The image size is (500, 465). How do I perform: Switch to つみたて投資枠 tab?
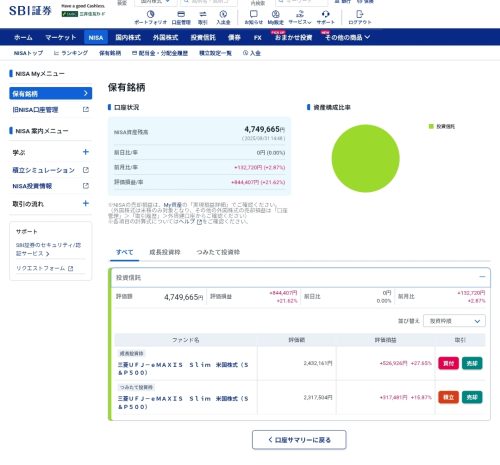[218, 252]
